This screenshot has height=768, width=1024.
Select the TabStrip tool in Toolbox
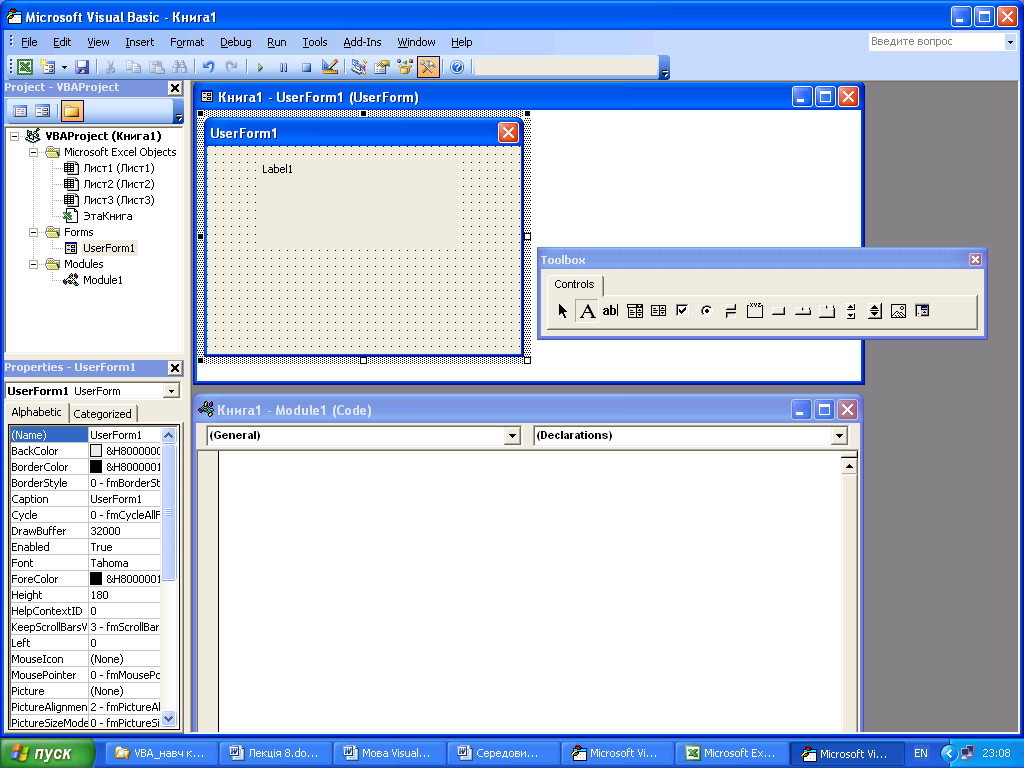(x=803, y=311)
